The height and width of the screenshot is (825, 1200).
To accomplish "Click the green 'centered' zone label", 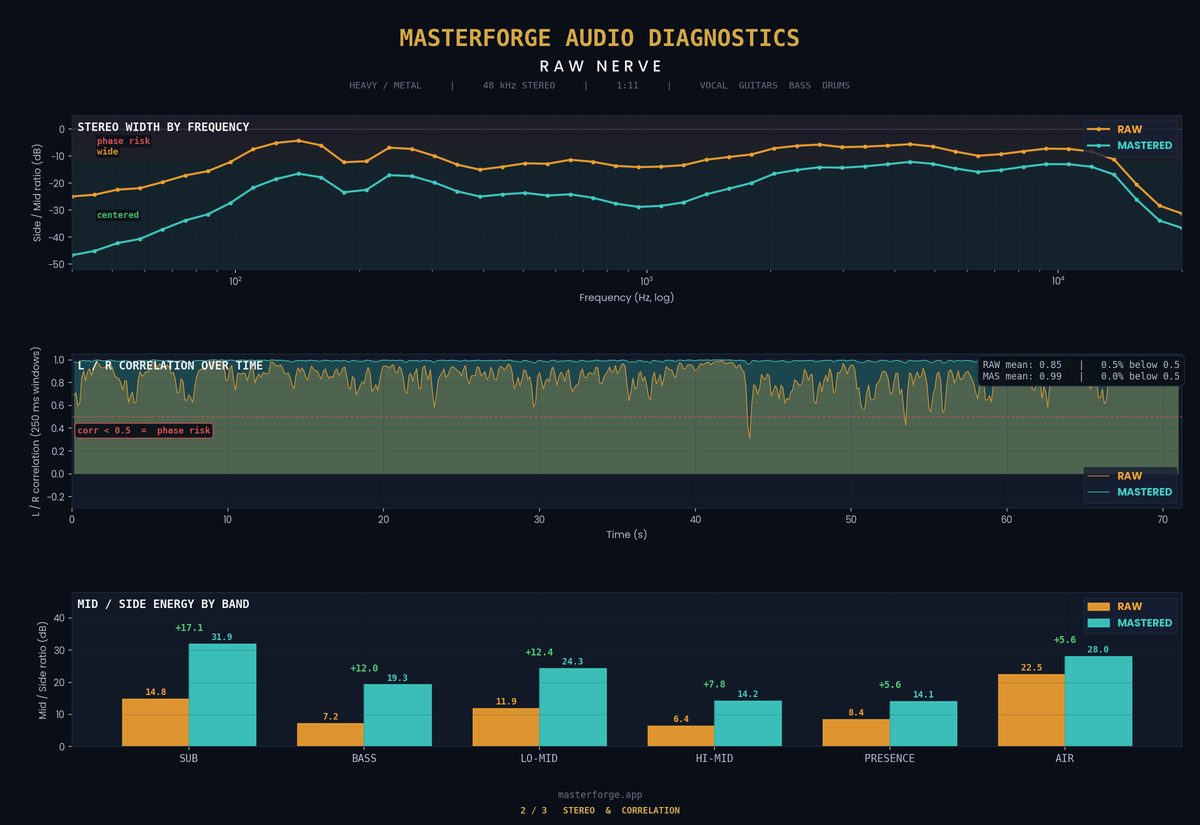I will click(117, 215).
